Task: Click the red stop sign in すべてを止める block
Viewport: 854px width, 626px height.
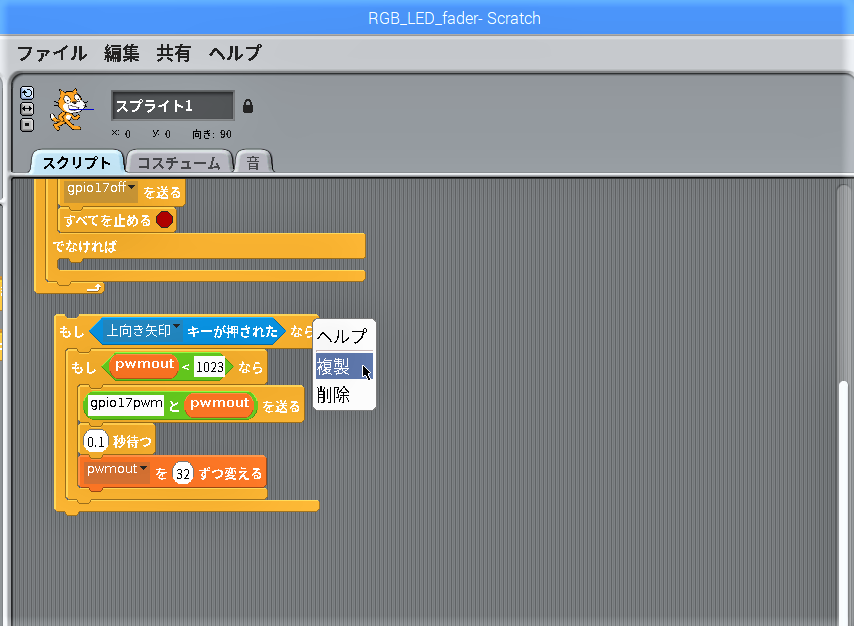Action: (x=164, y=220)
